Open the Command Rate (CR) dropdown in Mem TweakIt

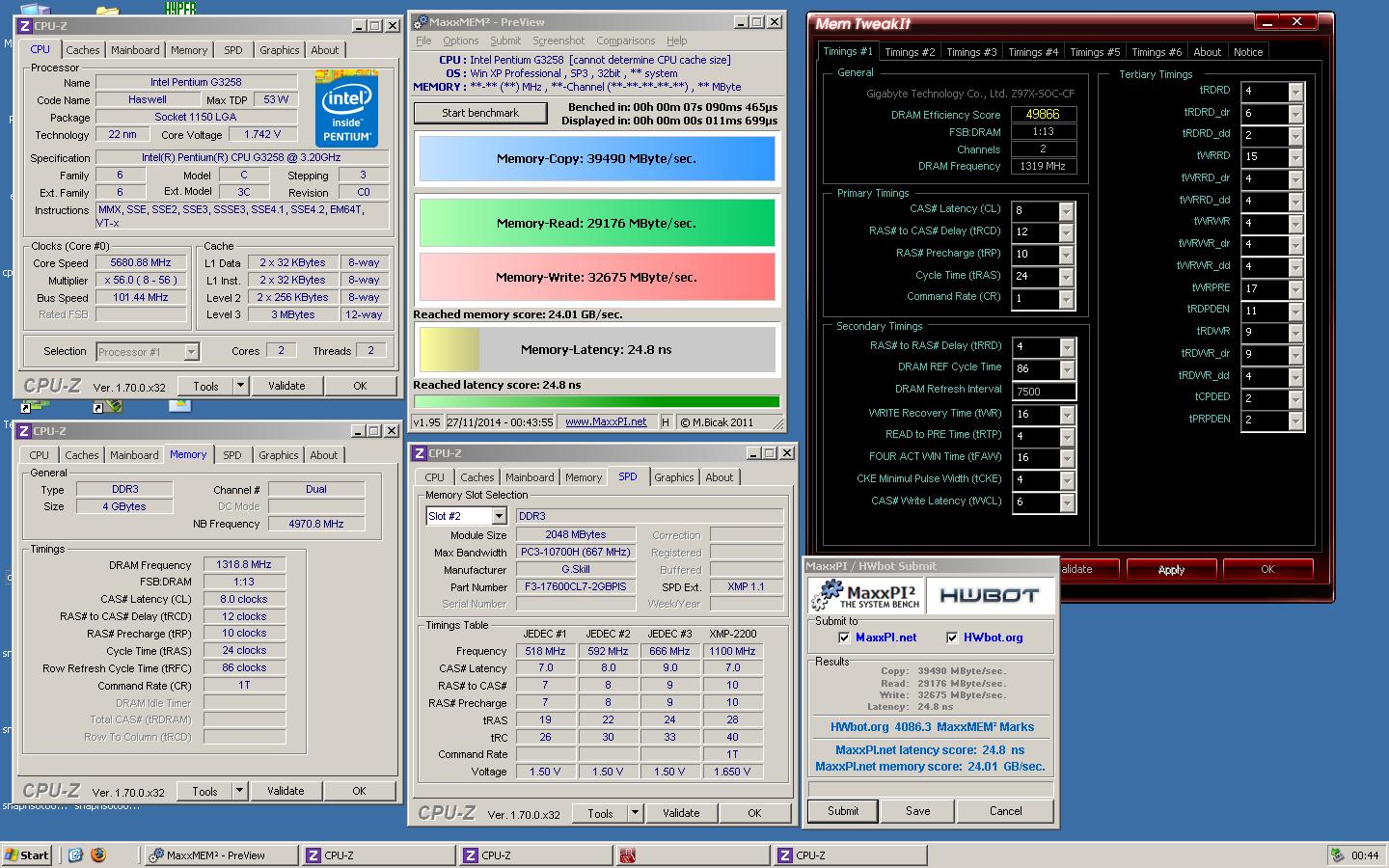(x=1066, y=299)
